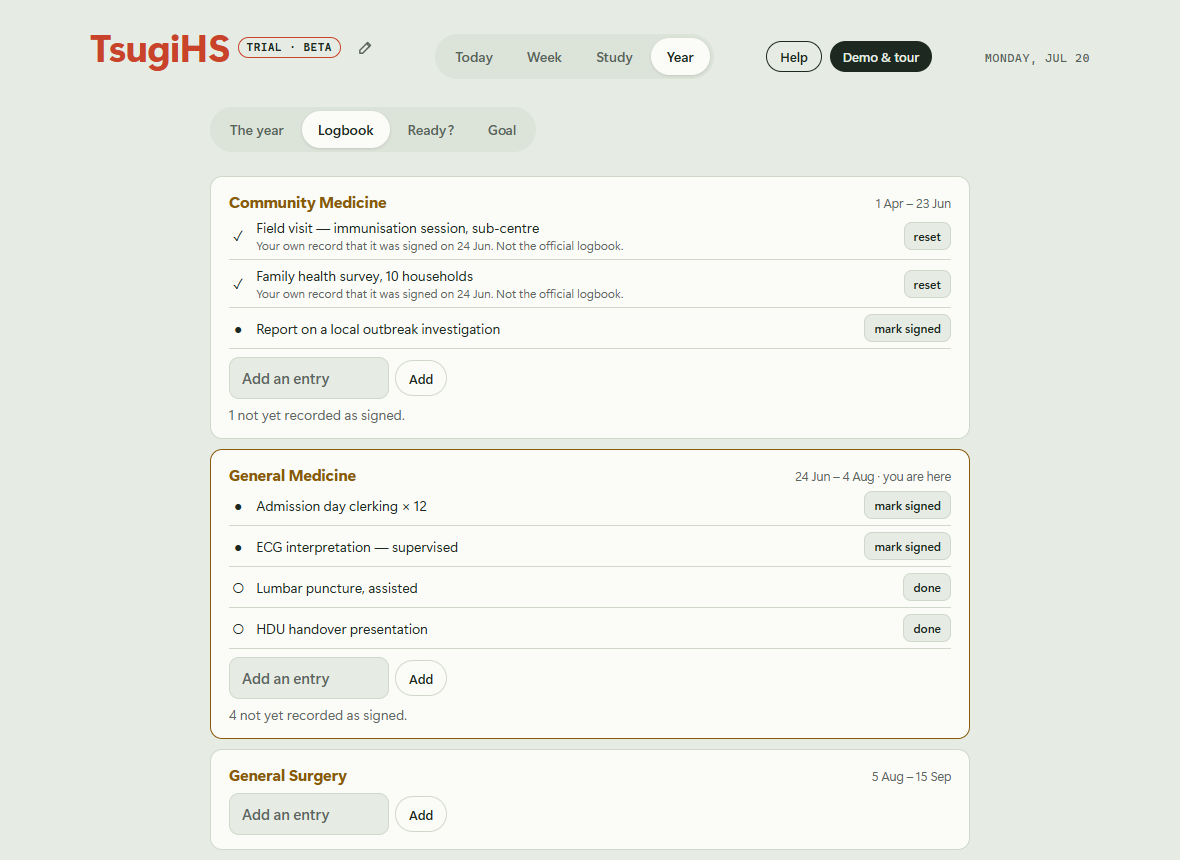
Task: Click '4 not yet recorded as signed.' note
Action: click(318, 716)
